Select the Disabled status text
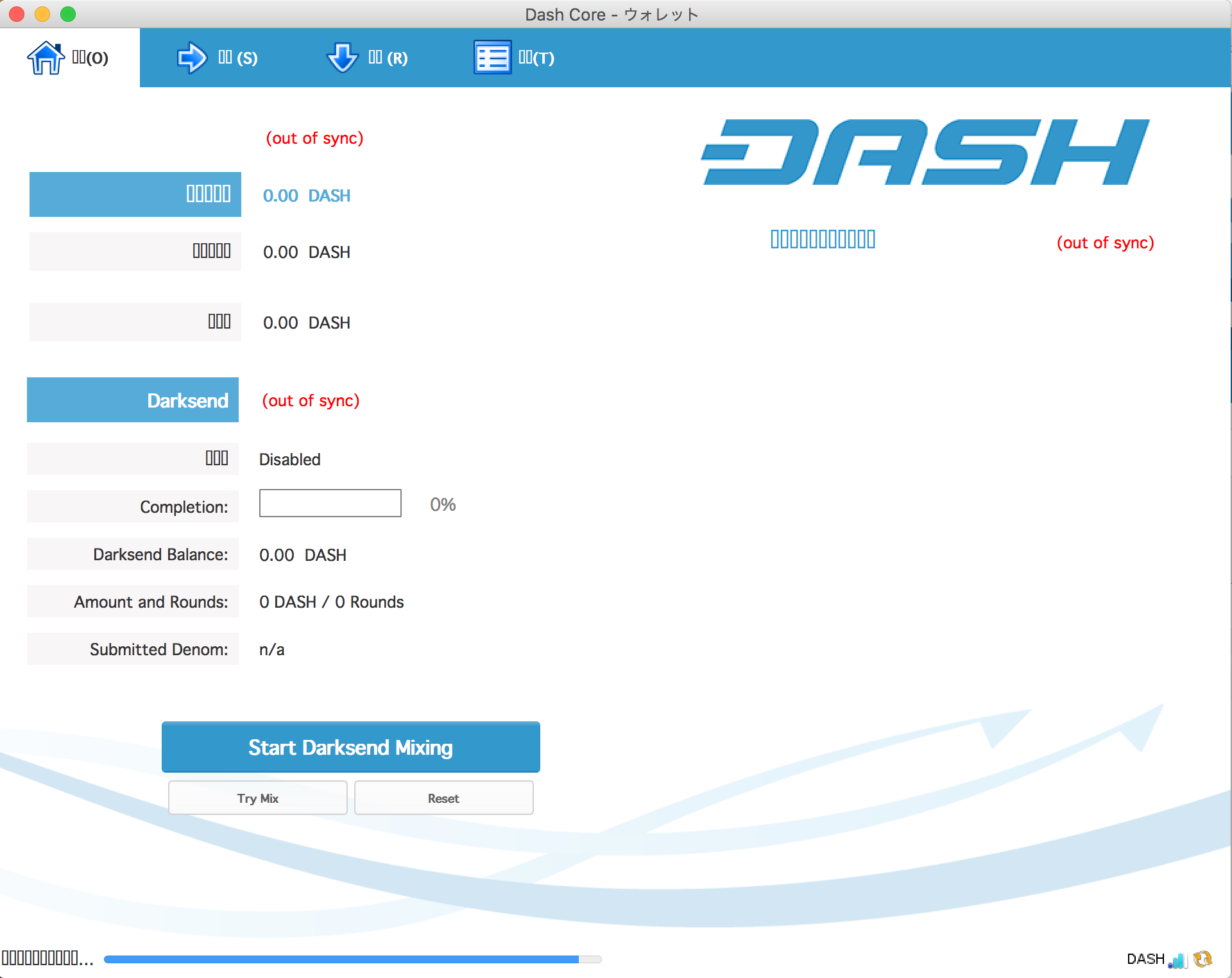The width and height of the screenshot is (1232, 978). click(x=290, y=459)
